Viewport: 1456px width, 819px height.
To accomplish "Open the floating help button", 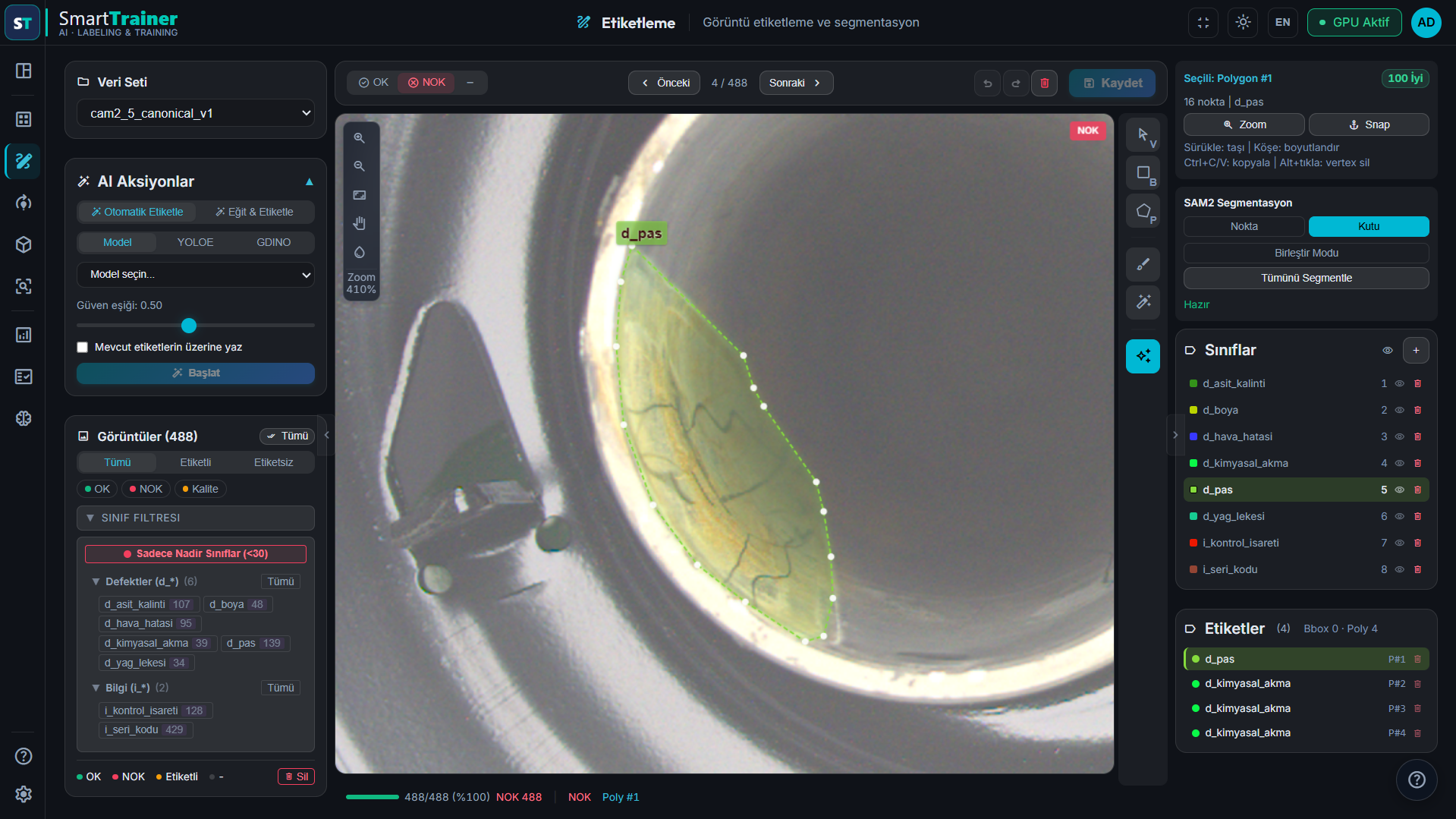I will (x=1417, y=780).
